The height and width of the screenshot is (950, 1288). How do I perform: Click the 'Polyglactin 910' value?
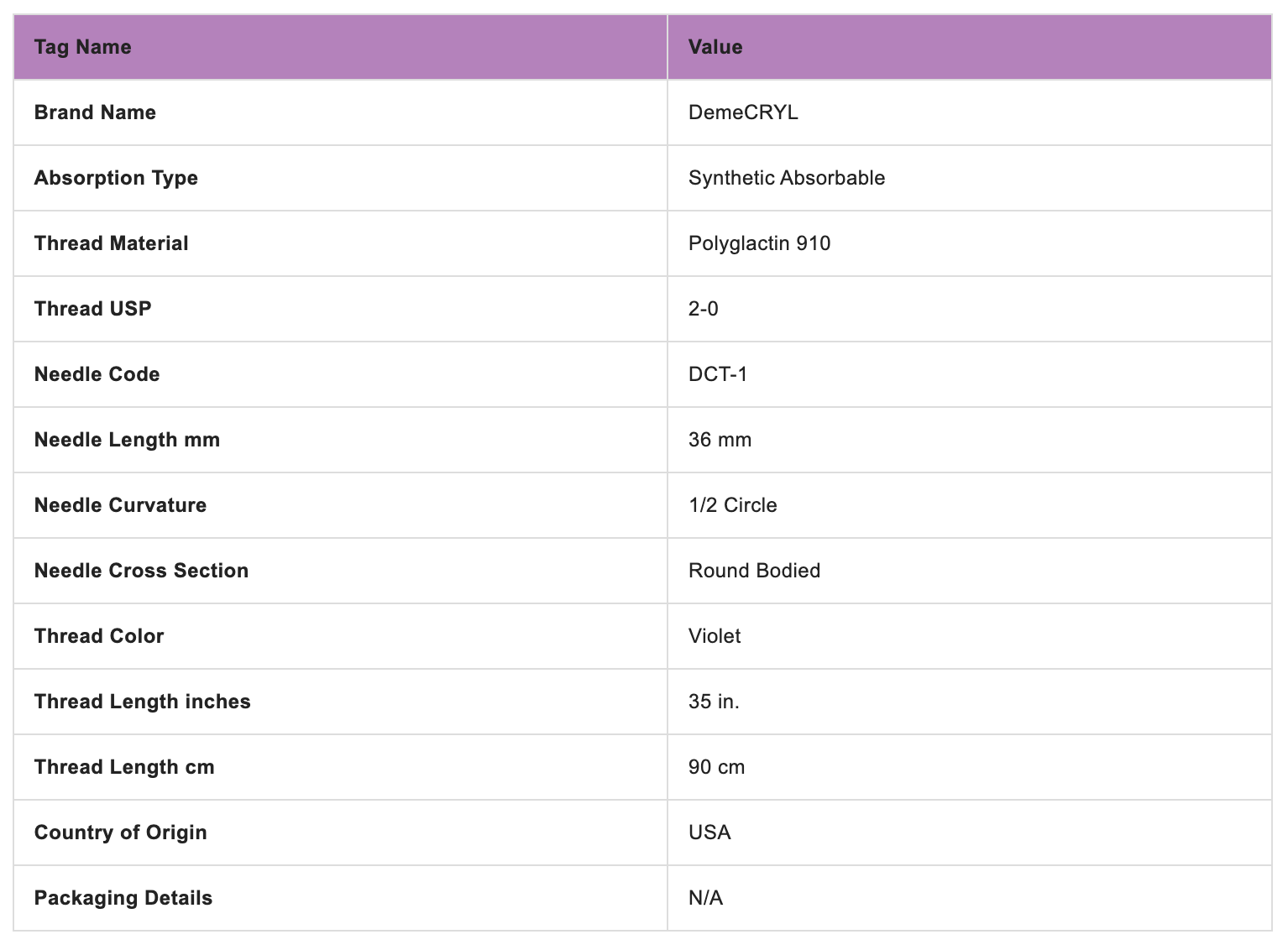point(759,243)
